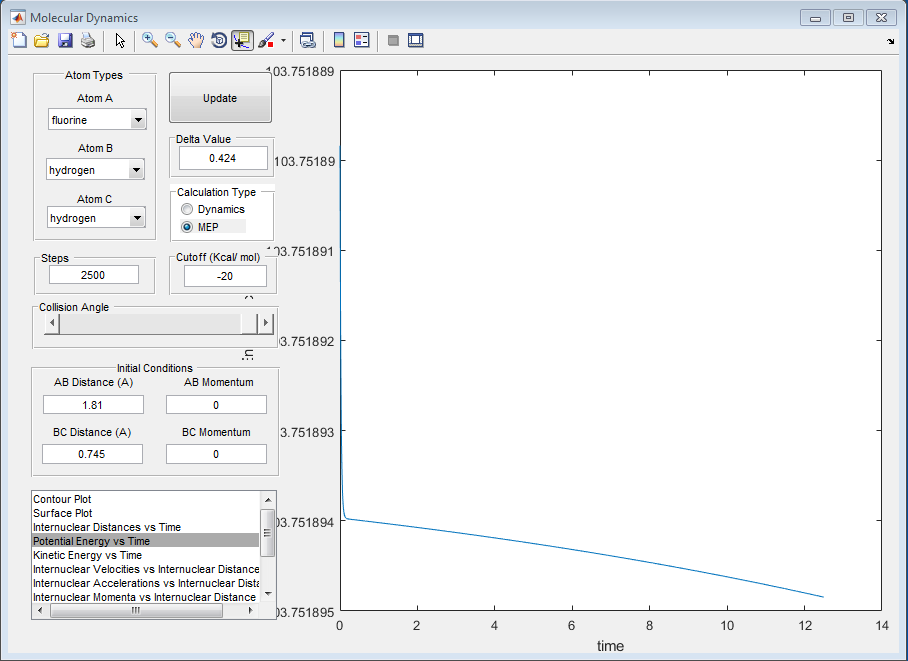The height and width of the screenshot is (661, 908).
Task: Click the BC Distance input field
Action: coord(93,454)
